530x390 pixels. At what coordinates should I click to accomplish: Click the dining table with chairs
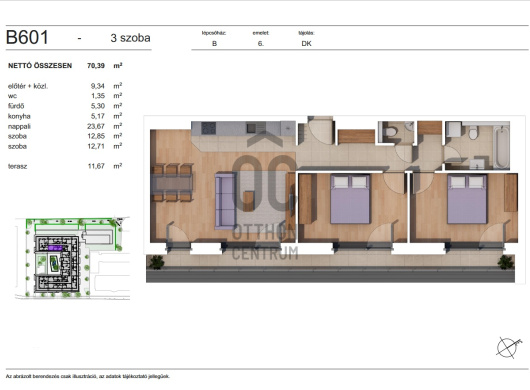tap(172, 183)
